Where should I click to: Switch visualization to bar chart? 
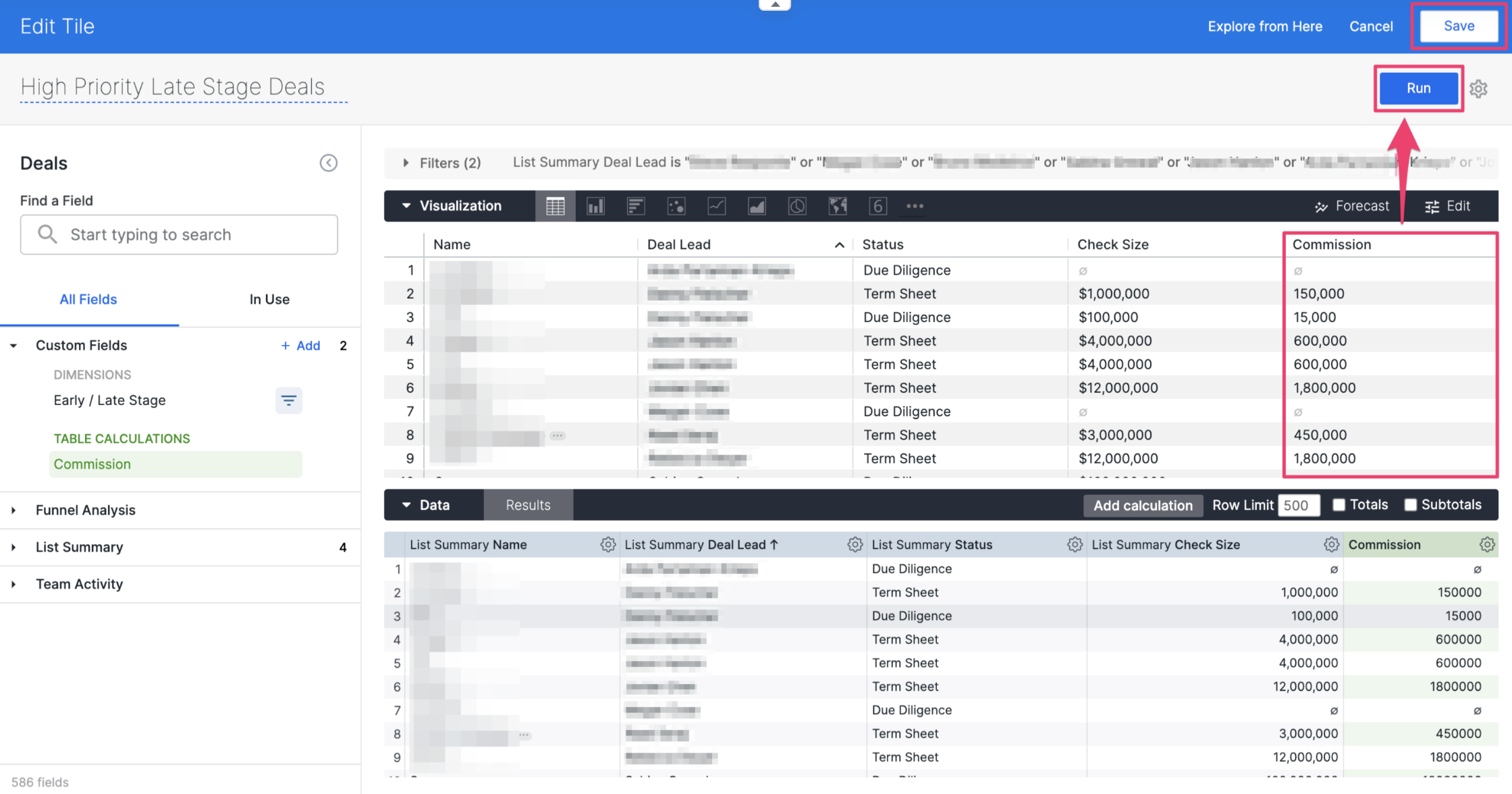[595, 206]
